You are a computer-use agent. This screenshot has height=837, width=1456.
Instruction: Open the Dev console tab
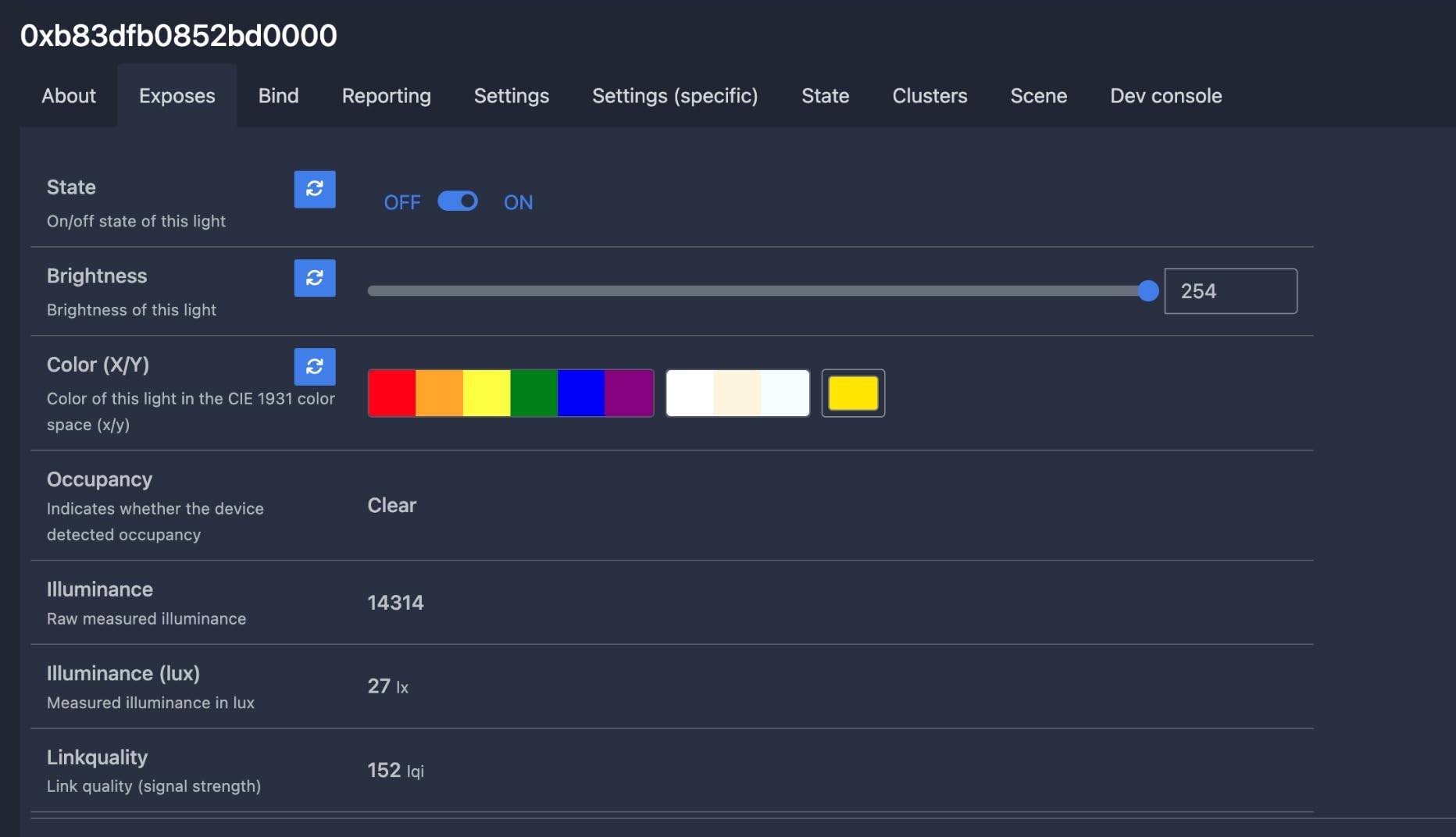tap(1165, 96)
